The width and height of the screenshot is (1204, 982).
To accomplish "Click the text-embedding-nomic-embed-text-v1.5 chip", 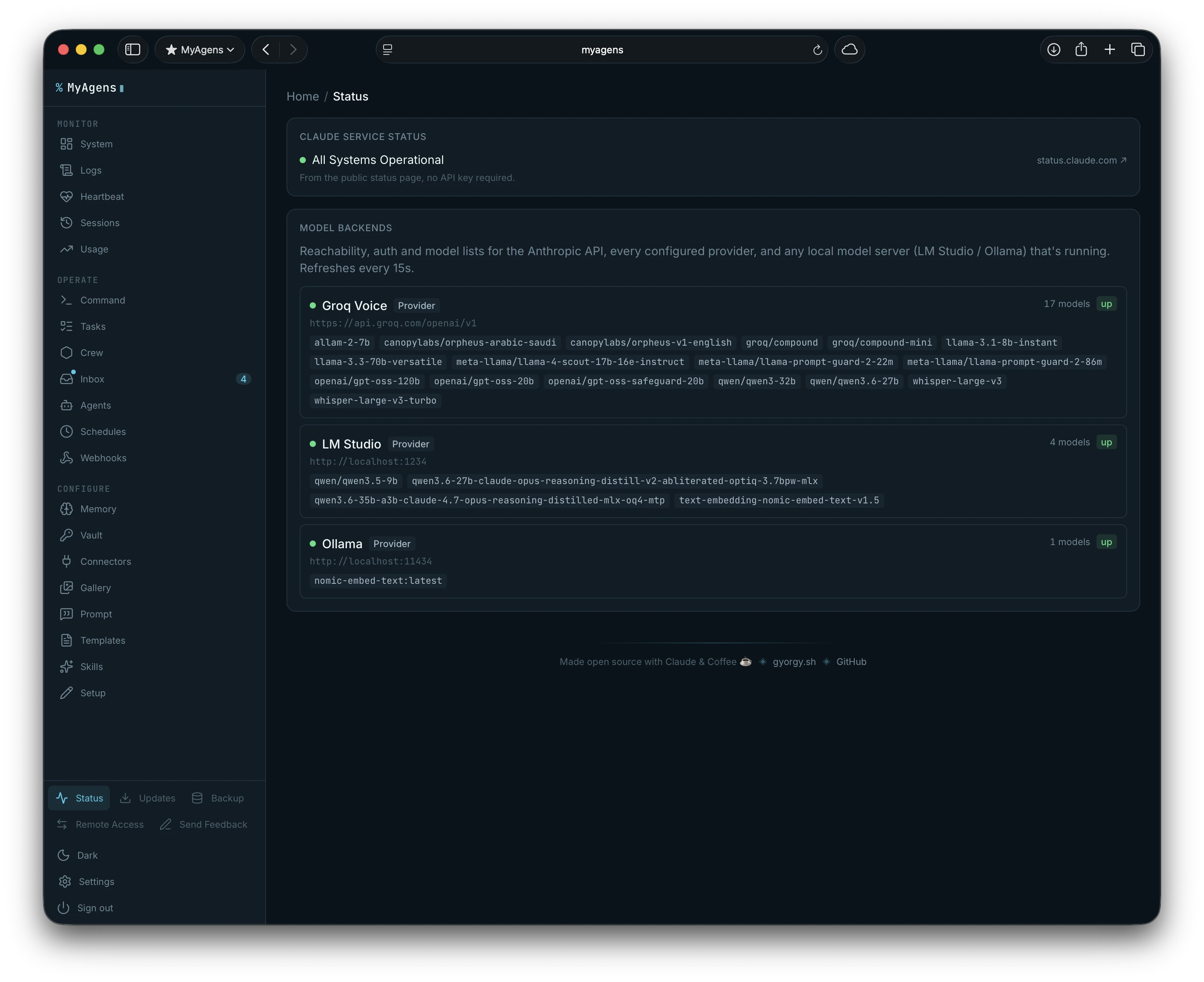I will point(779,501).
